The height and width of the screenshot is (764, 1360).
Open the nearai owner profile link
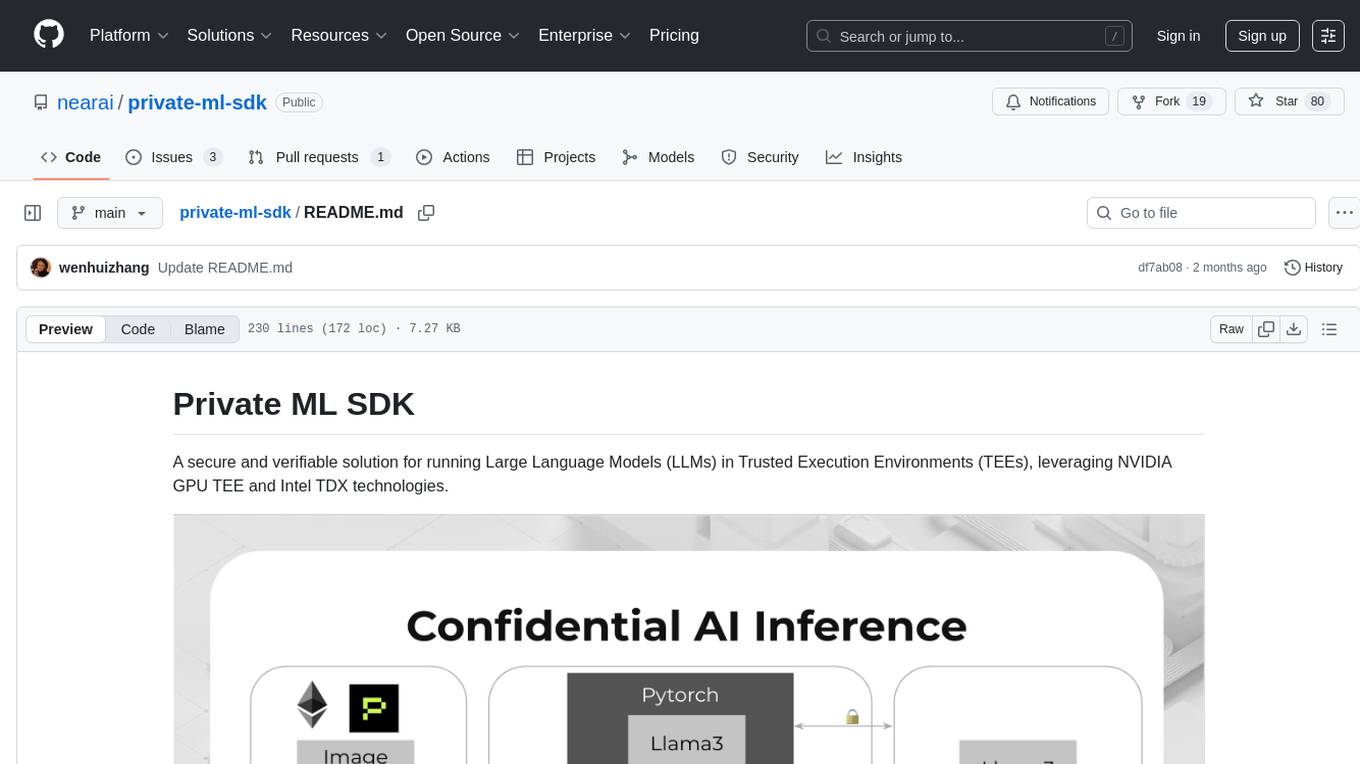click(85, 102)
